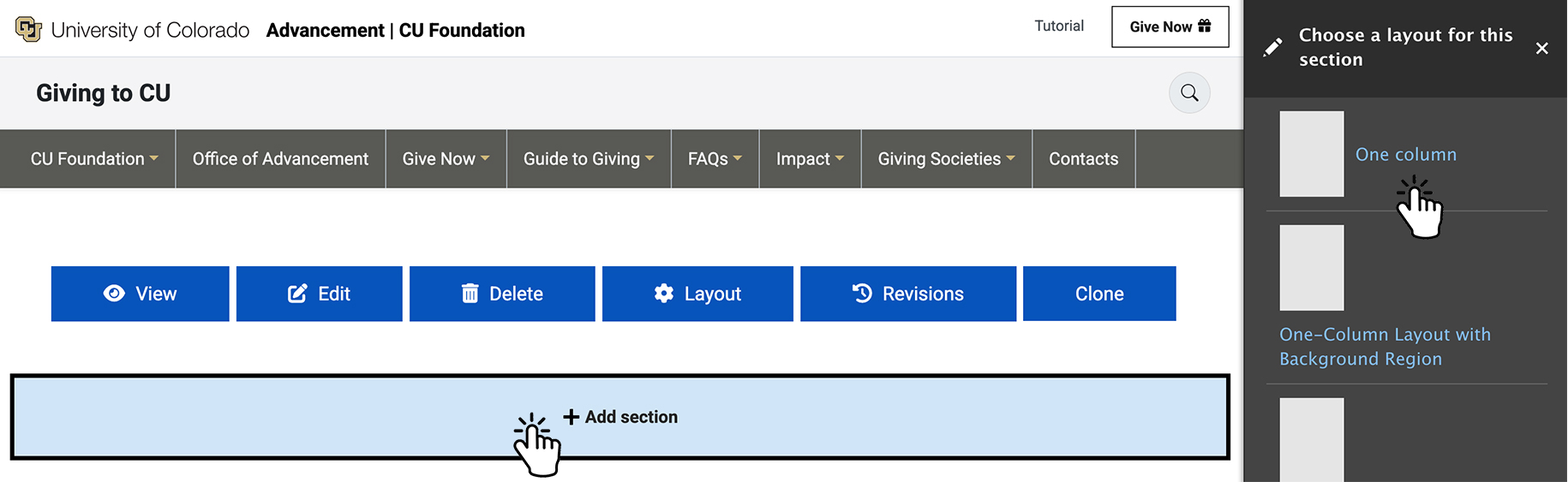Close the layout chooser panel
1568x482 pixels.
(1541, 48)
